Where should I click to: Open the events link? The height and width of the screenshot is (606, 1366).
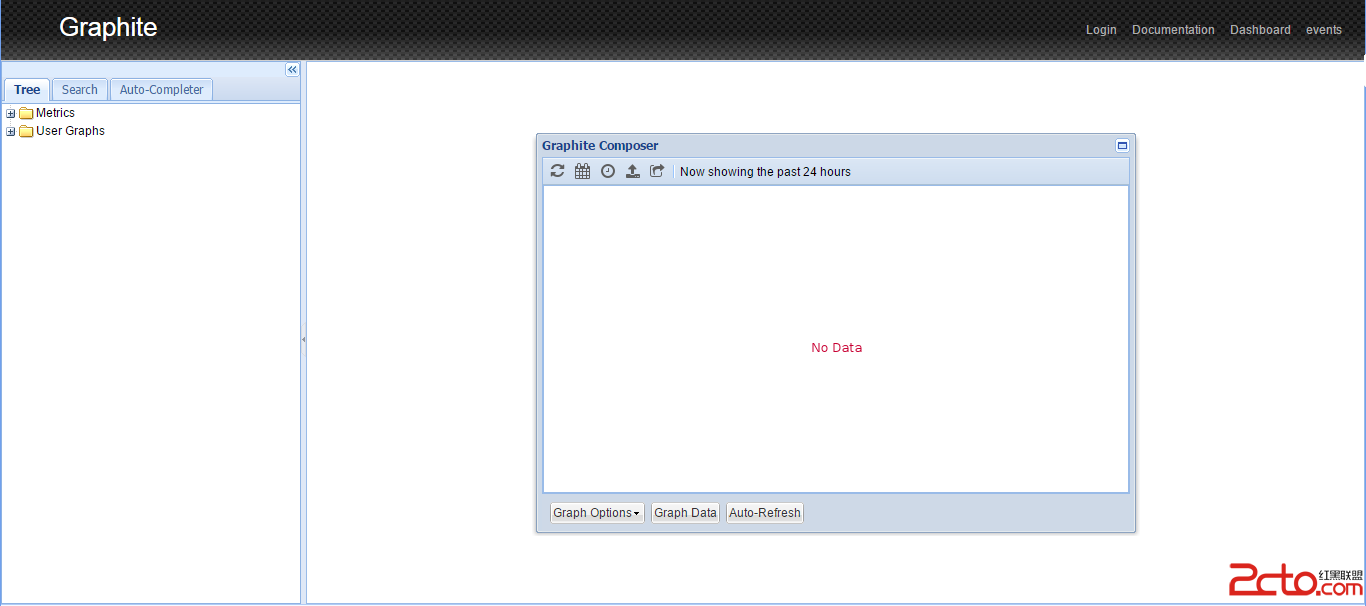[1324, 30]
